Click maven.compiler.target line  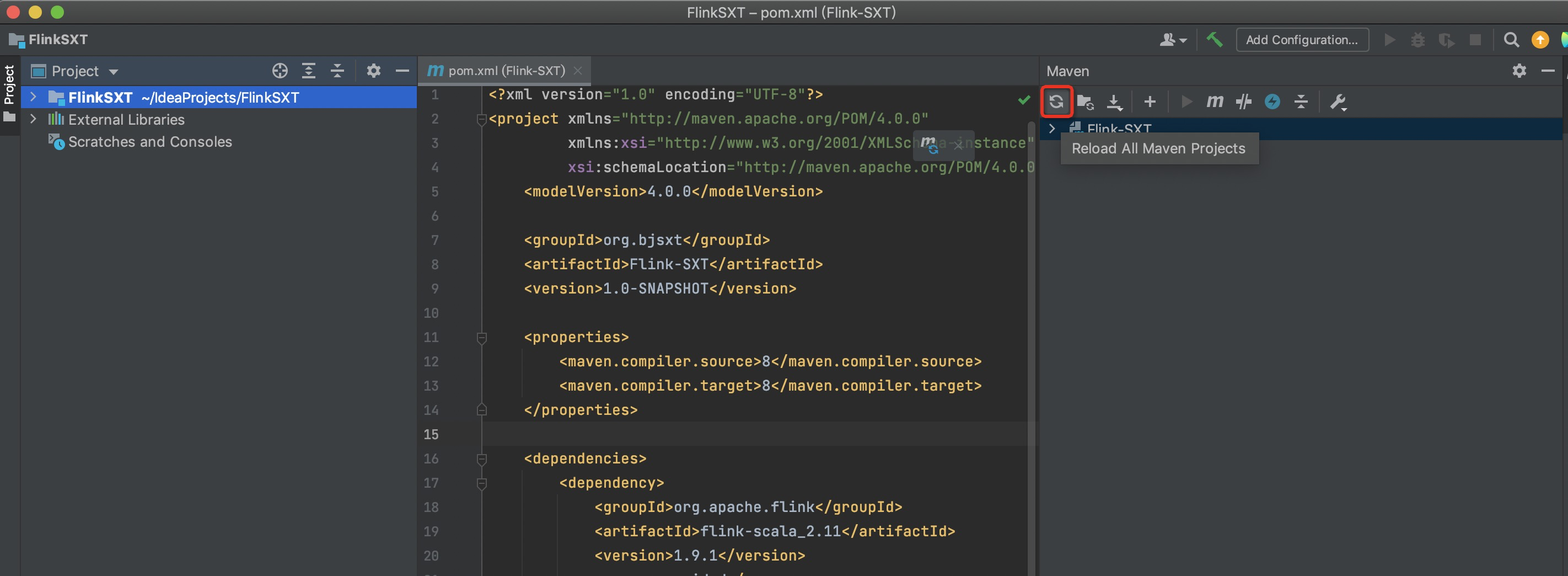(770, 386)
